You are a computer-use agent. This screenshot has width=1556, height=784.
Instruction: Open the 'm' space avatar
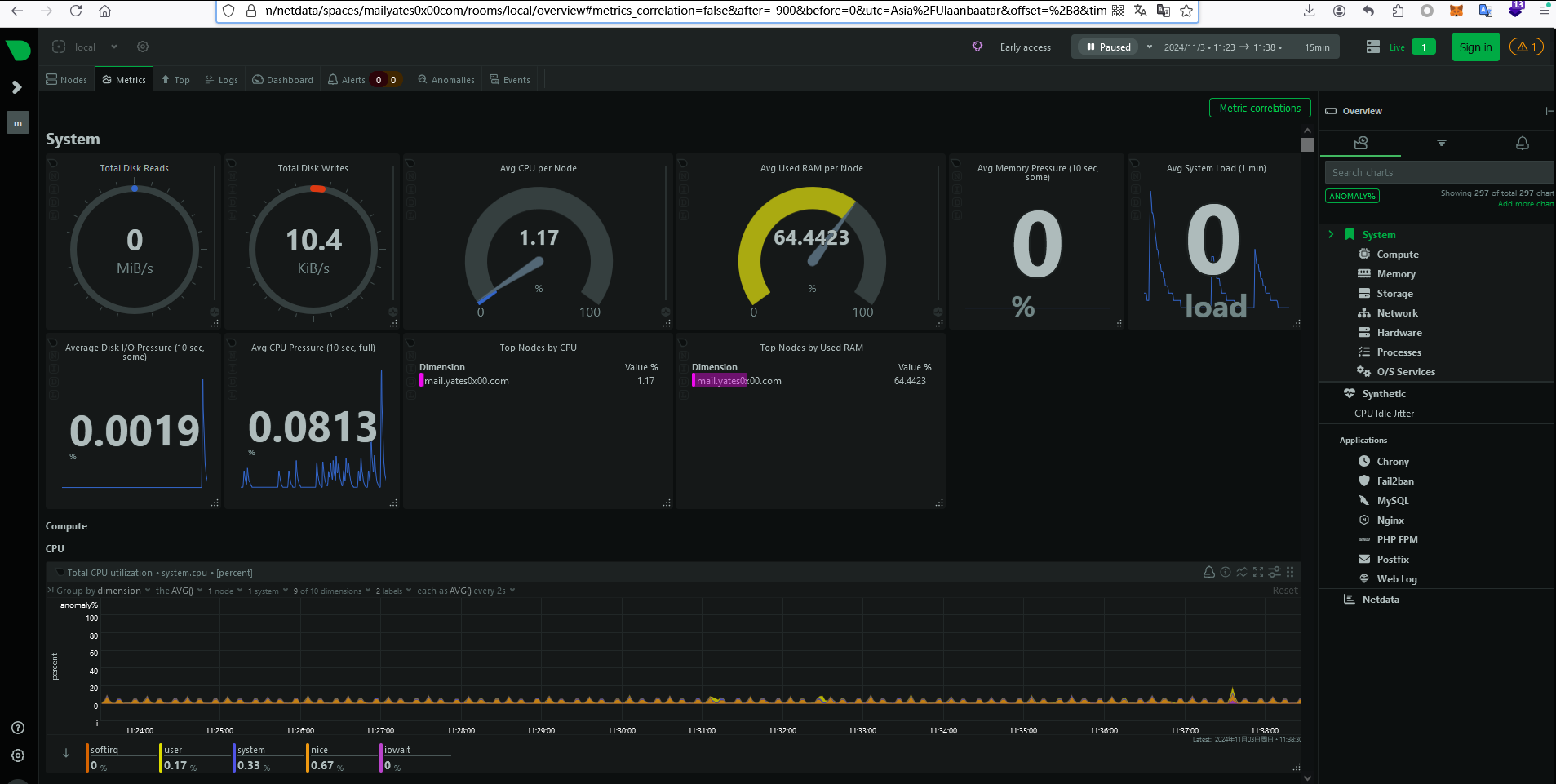(x=18, y=123)
